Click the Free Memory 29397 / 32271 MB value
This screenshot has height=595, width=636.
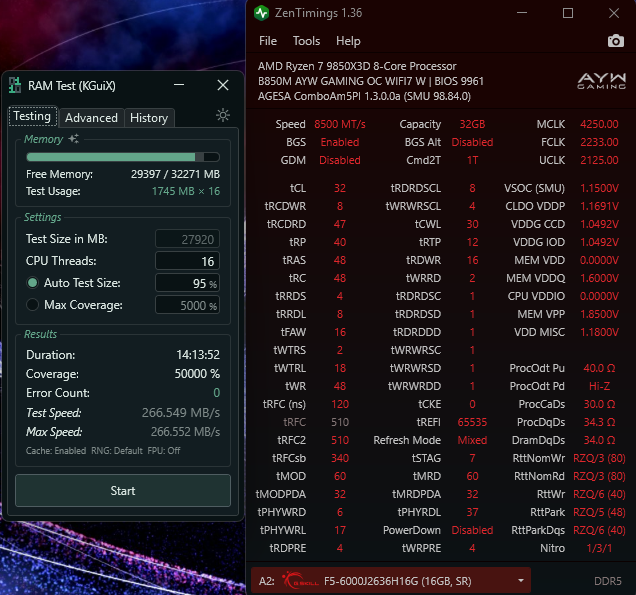175,174
